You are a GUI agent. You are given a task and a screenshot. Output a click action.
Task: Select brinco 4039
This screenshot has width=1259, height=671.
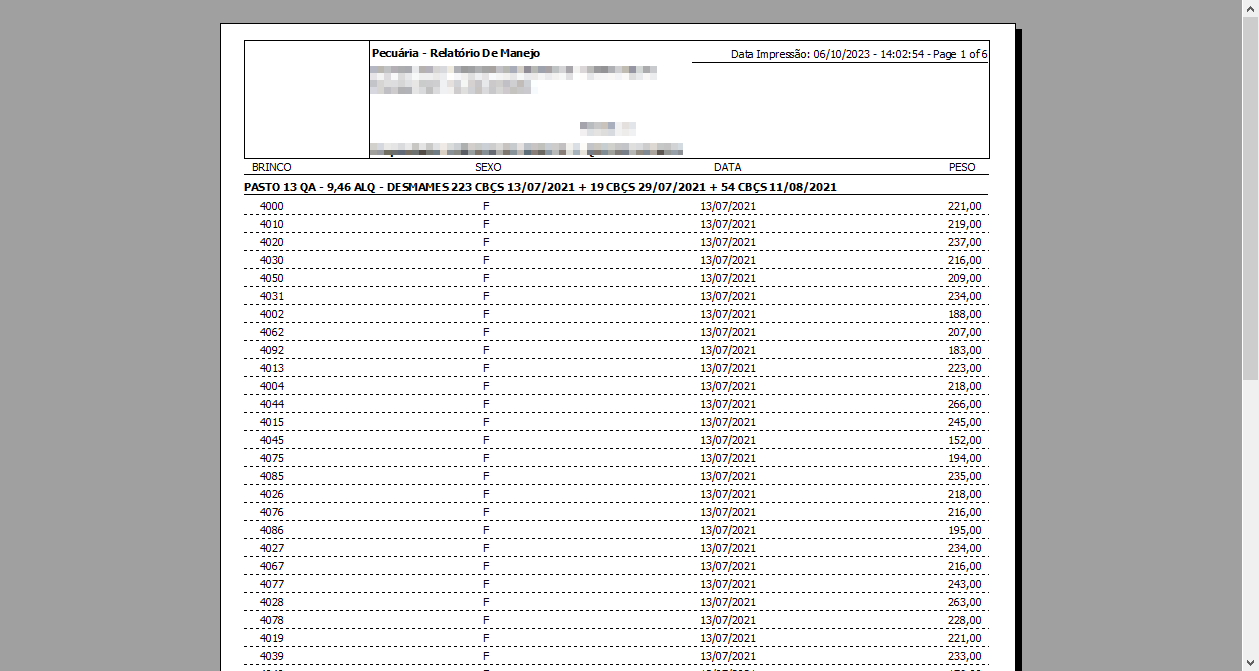click(x=272, y=656)
